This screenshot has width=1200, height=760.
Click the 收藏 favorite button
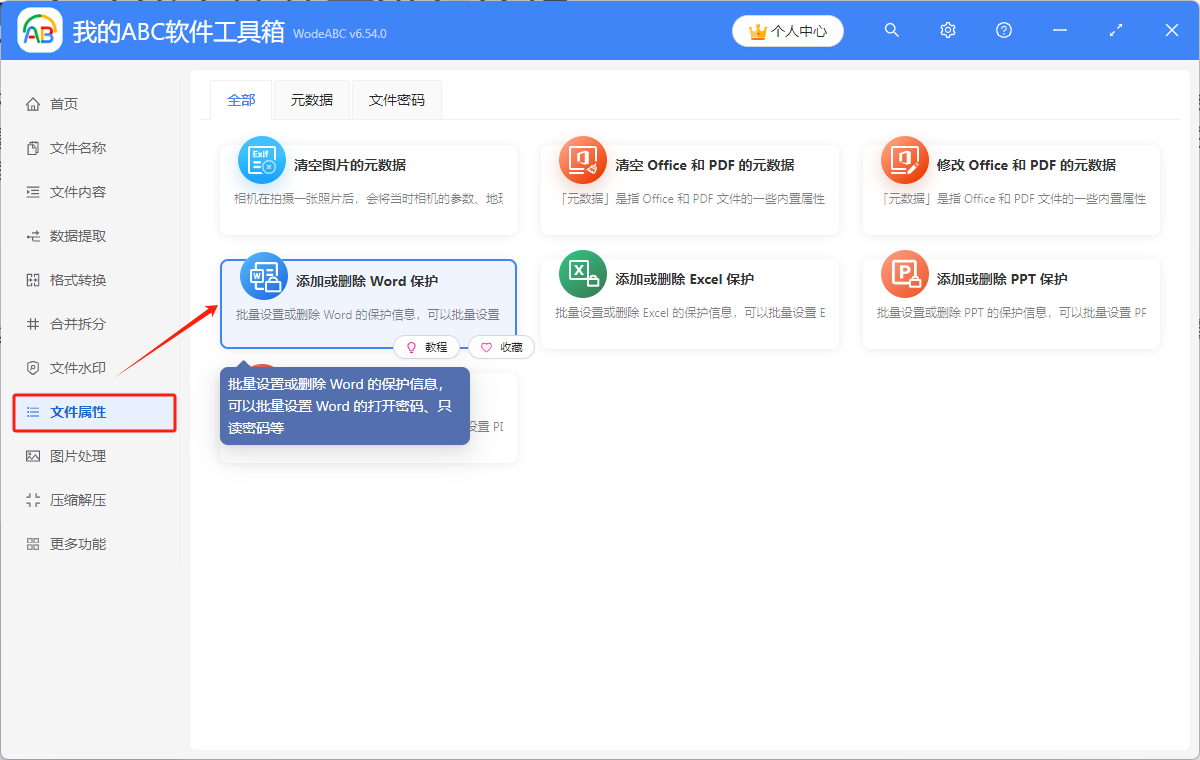coord(502,347)
